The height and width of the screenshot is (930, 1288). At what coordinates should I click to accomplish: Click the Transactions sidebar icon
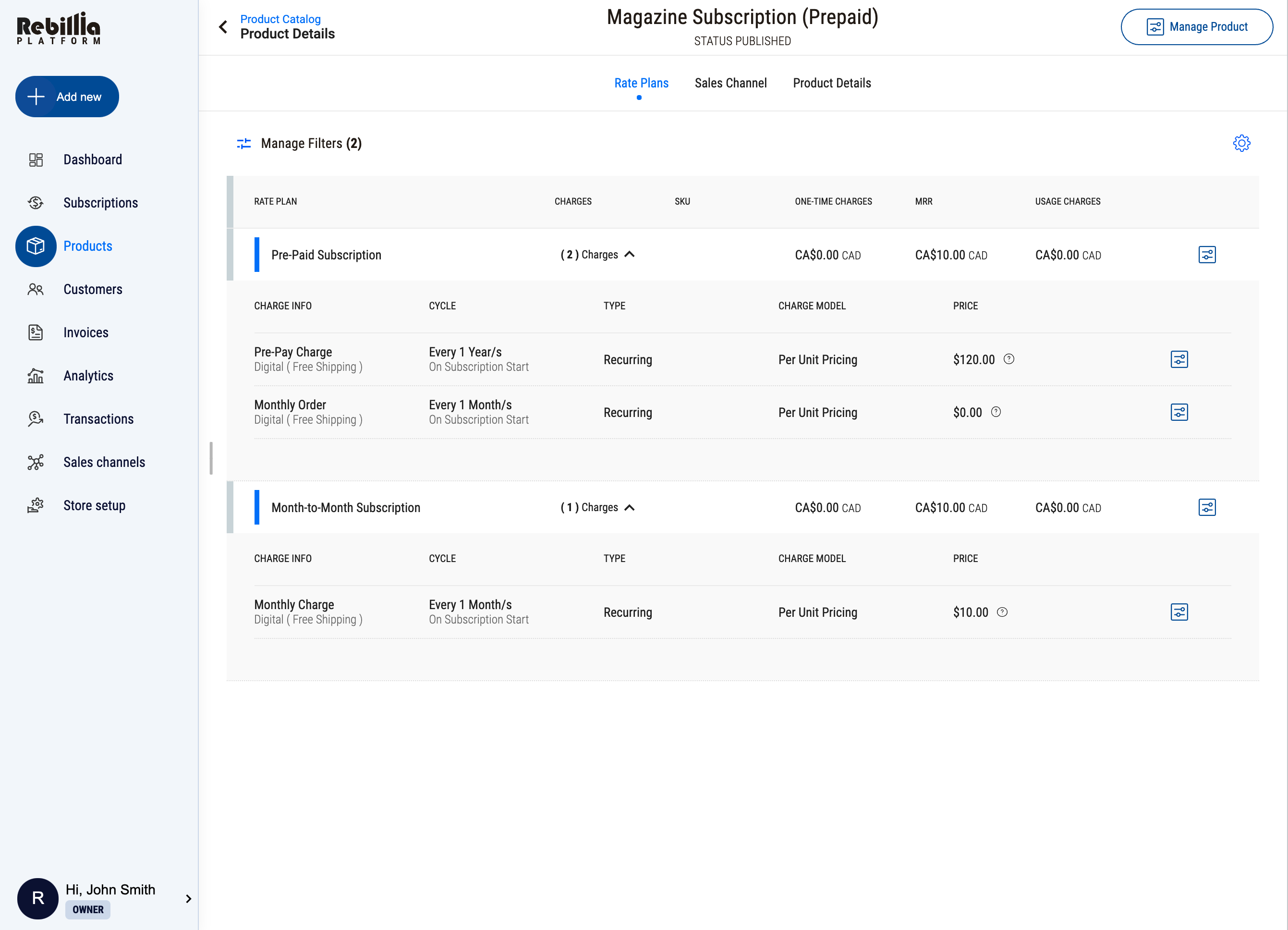35,419
